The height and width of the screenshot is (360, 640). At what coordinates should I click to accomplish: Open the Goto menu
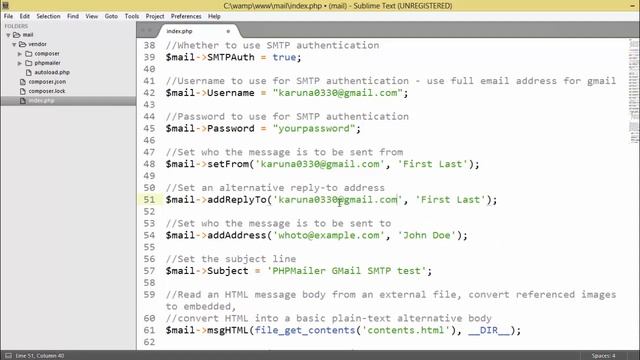[x=111, y=16]
